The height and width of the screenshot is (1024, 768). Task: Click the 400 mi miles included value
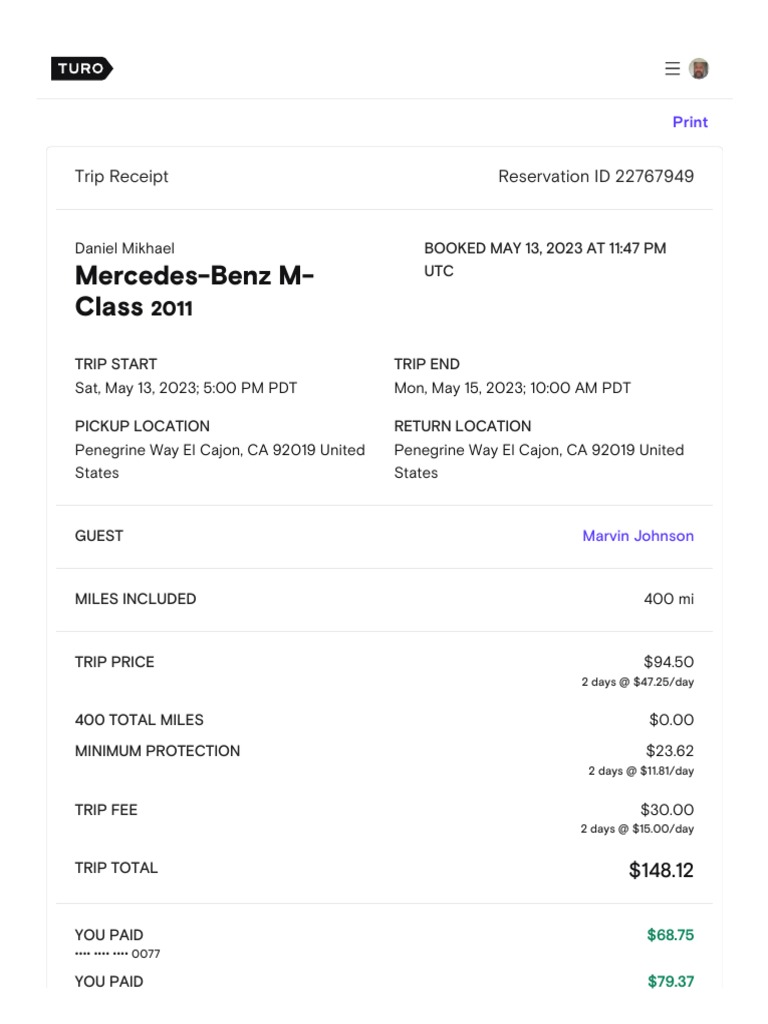pyautogui.click(x=669, y=599)
